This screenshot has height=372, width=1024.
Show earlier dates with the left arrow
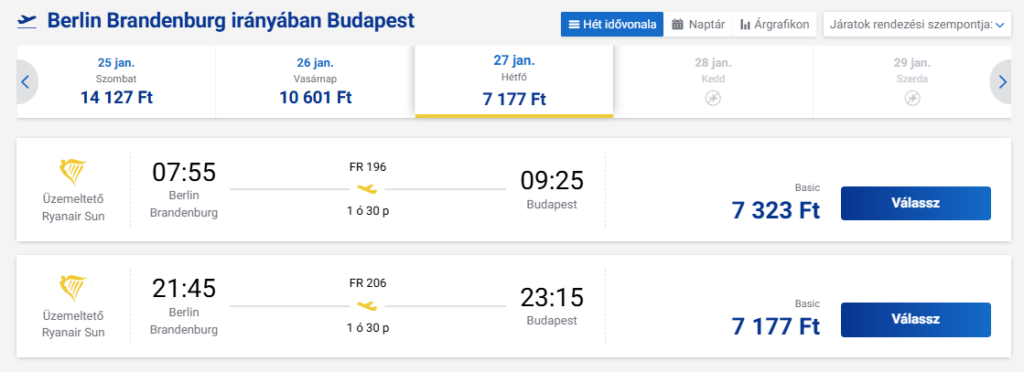pos(27,82)
